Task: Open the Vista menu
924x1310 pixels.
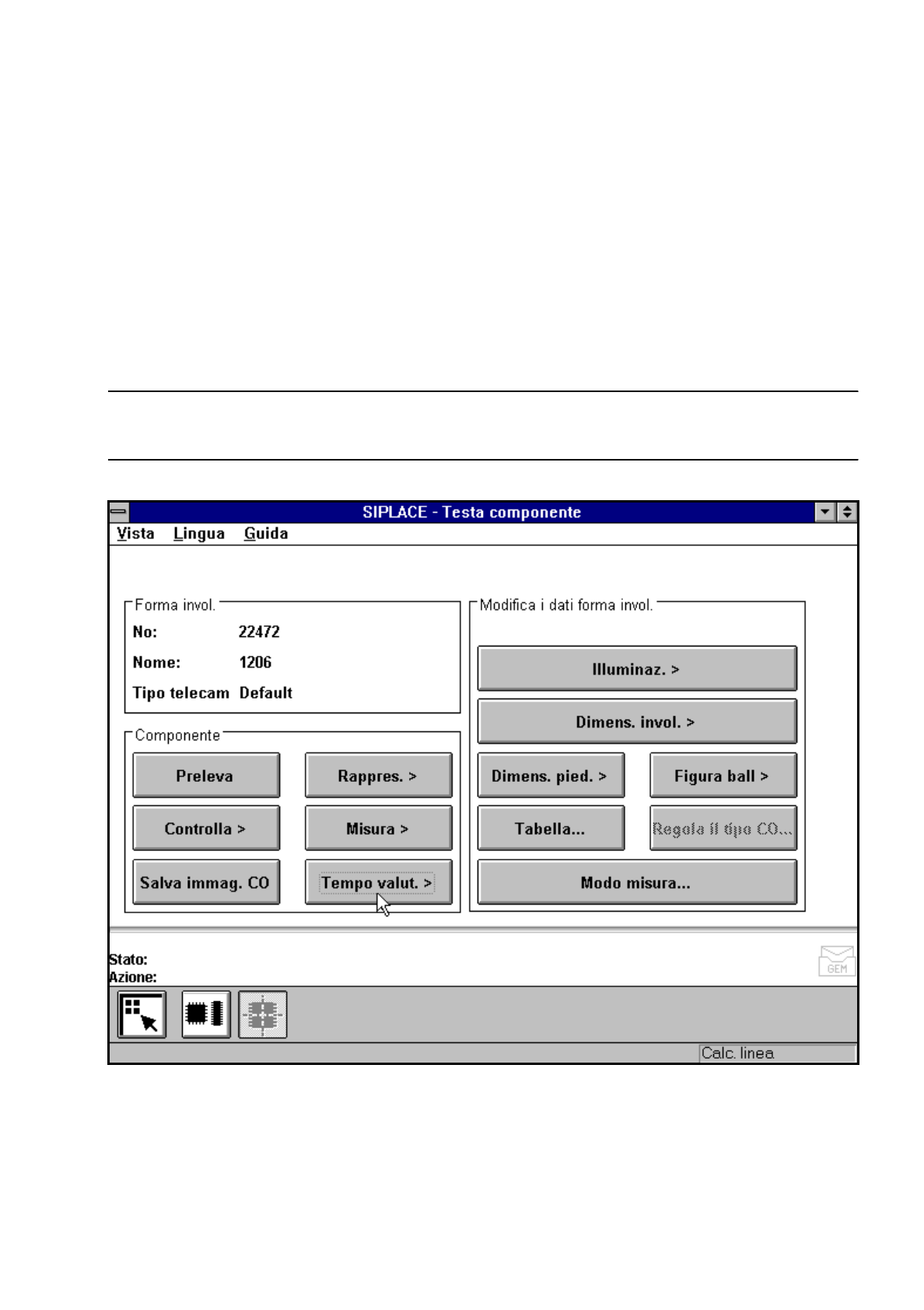Action: (135, 534)
